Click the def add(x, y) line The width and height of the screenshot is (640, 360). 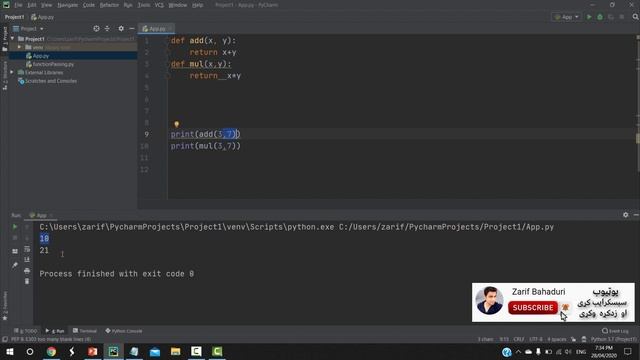[x=203, y=40]
